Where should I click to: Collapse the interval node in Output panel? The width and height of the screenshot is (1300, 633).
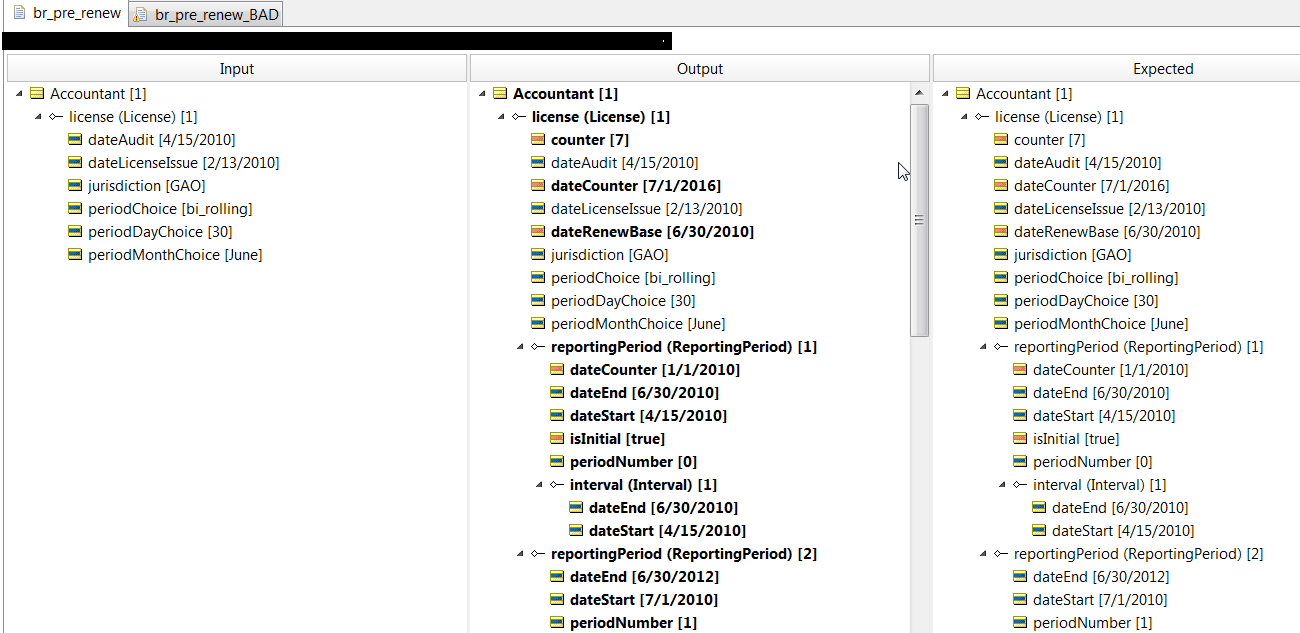(x=540, y=485)
